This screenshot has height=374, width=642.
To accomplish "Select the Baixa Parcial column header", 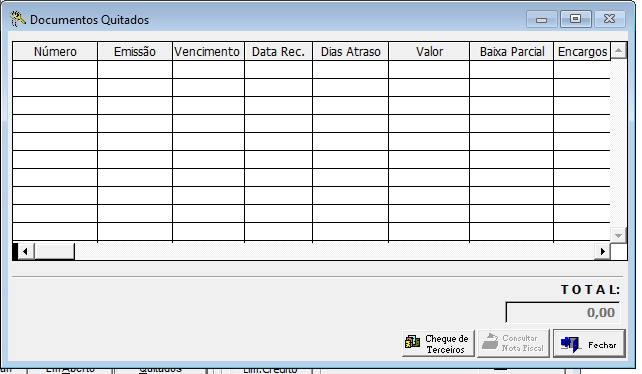I will click(x=511, y=51).
